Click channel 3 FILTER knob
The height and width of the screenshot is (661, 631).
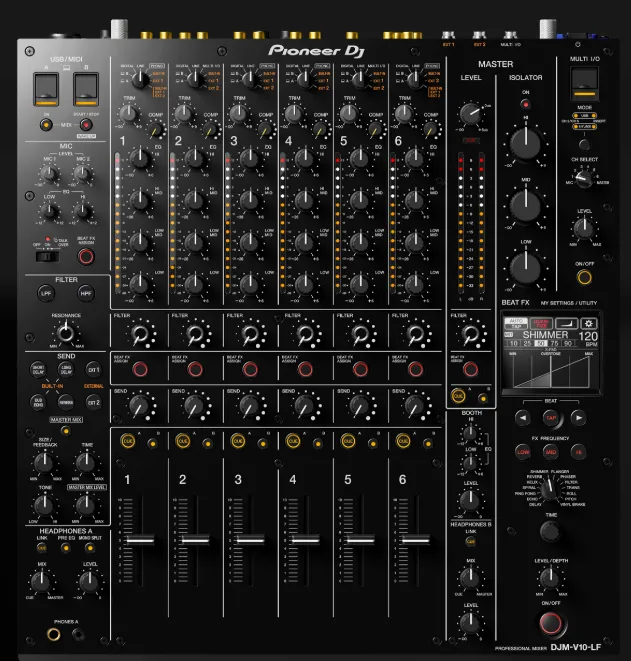[x=250, y=334]
